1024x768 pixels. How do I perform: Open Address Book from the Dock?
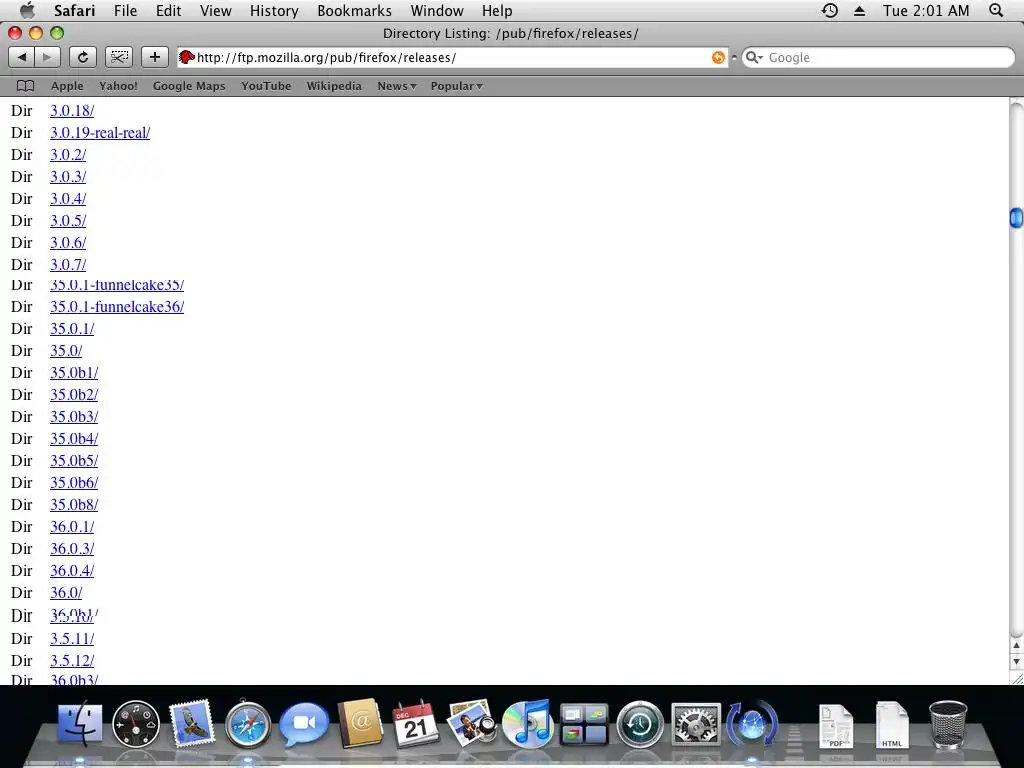click(x=360, y=724)
